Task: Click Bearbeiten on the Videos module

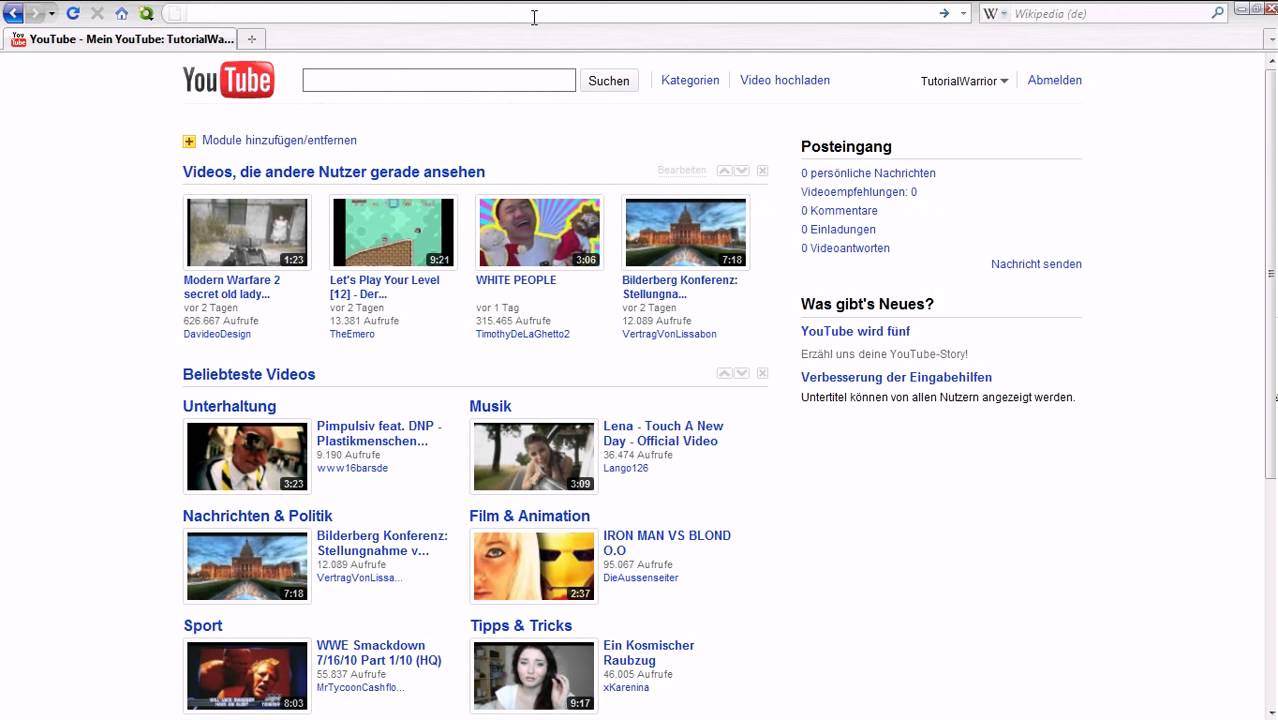Action: tap(682, 171)
